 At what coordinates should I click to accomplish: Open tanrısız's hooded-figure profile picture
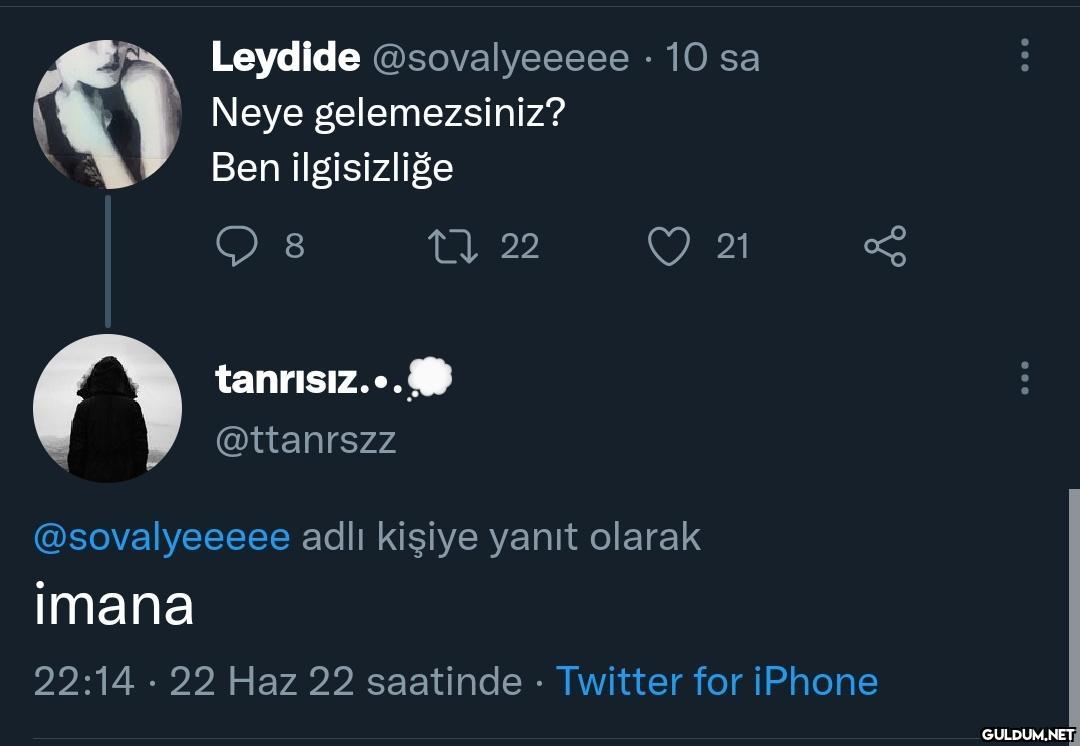point(107,408)
